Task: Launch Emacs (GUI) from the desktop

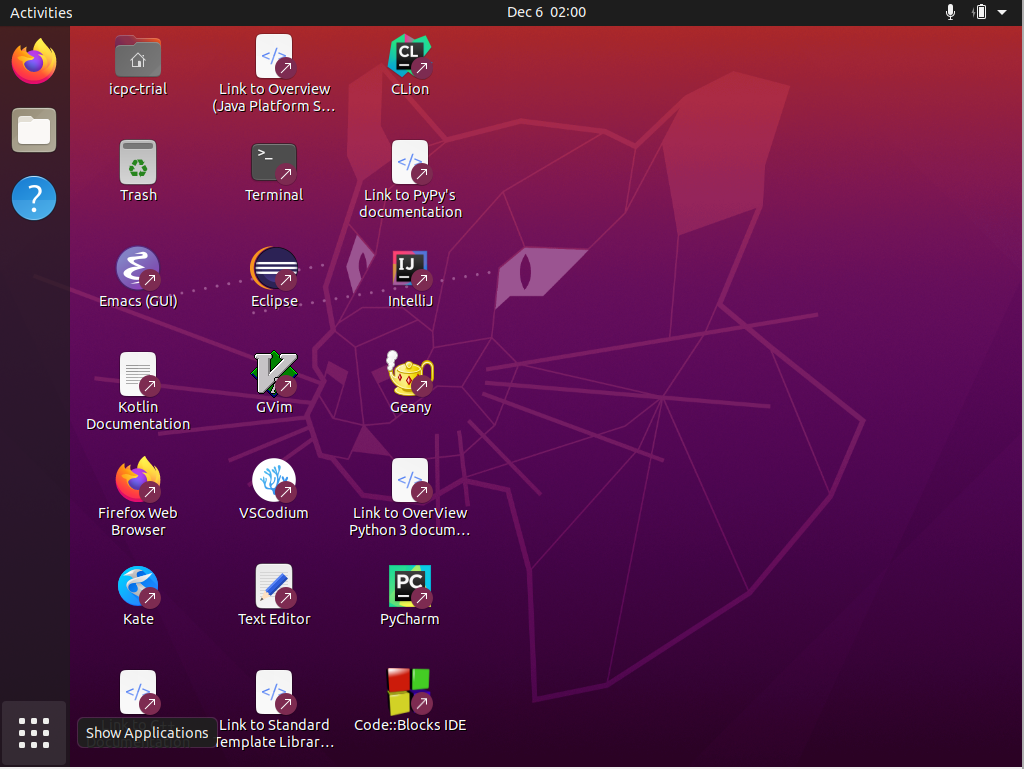Action: click(x=138, y=268)
